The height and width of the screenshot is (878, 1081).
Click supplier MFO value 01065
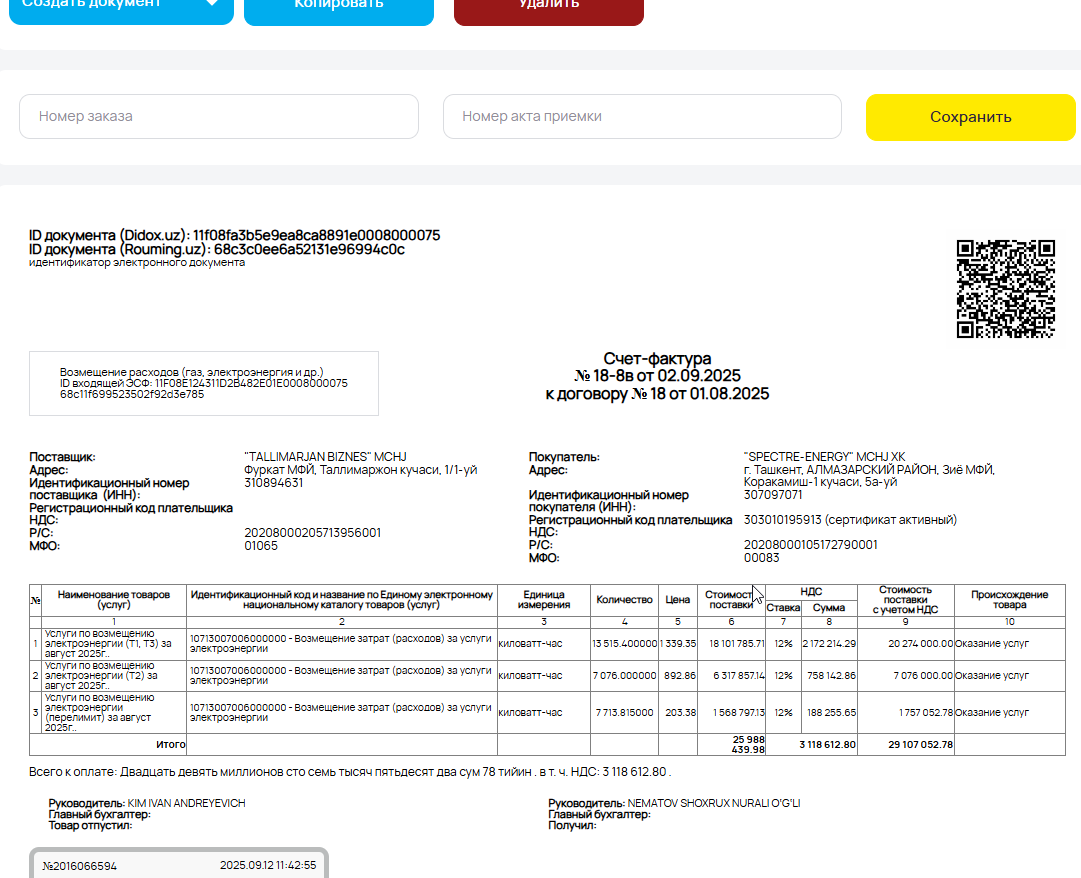coord(261,546)
